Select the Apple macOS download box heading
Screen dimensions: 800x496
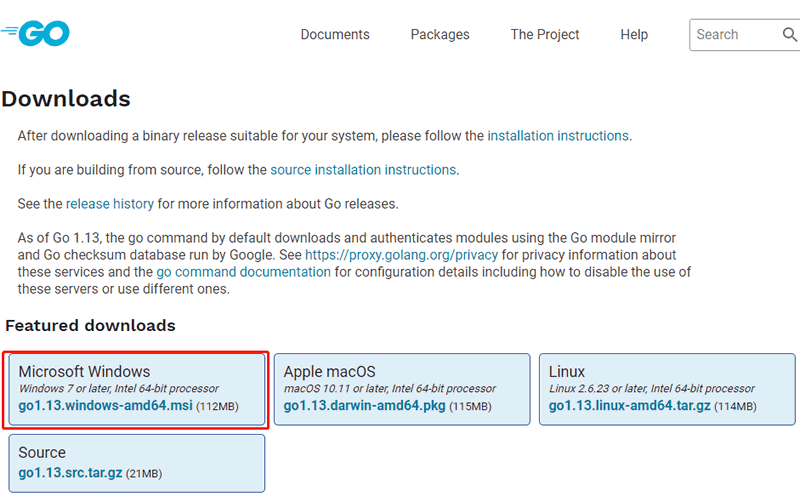[x=329, y=372]
